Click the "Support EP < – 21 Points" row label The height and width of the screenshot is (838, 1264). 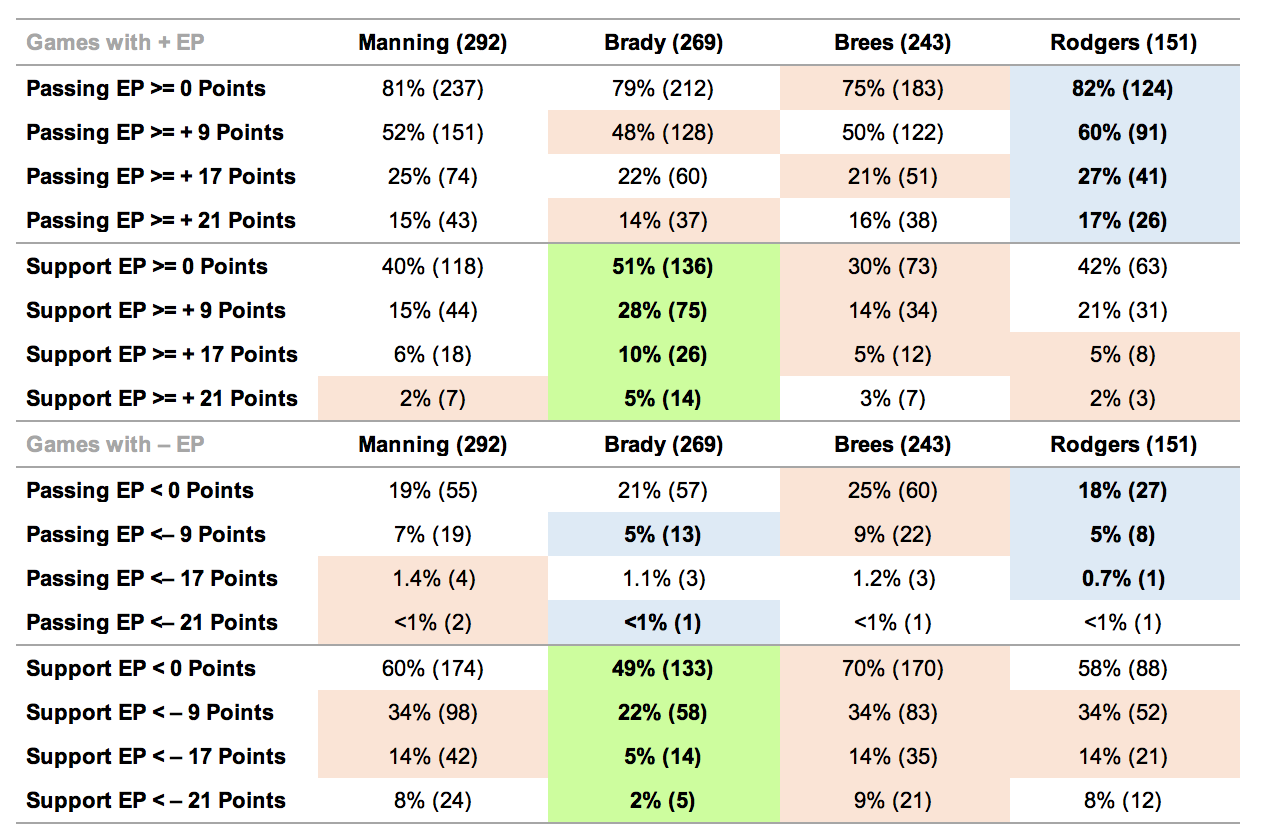point(156,801)
